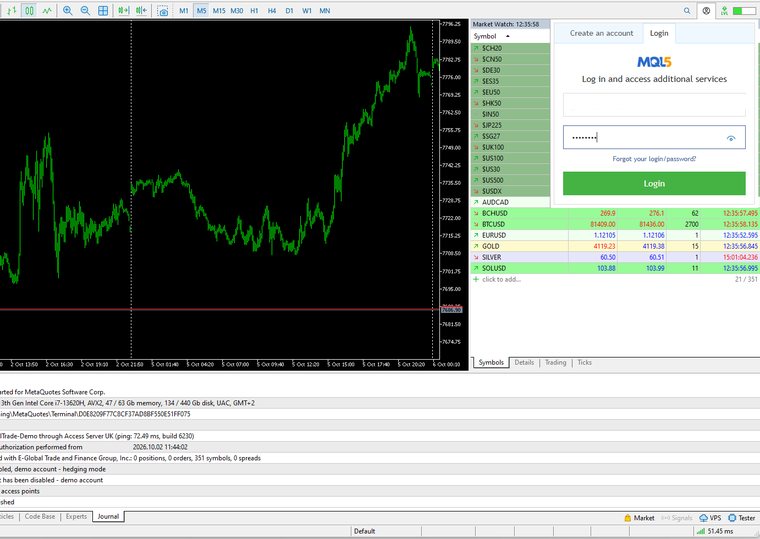Click the red price level line label
760x539 pixels.
451,310
